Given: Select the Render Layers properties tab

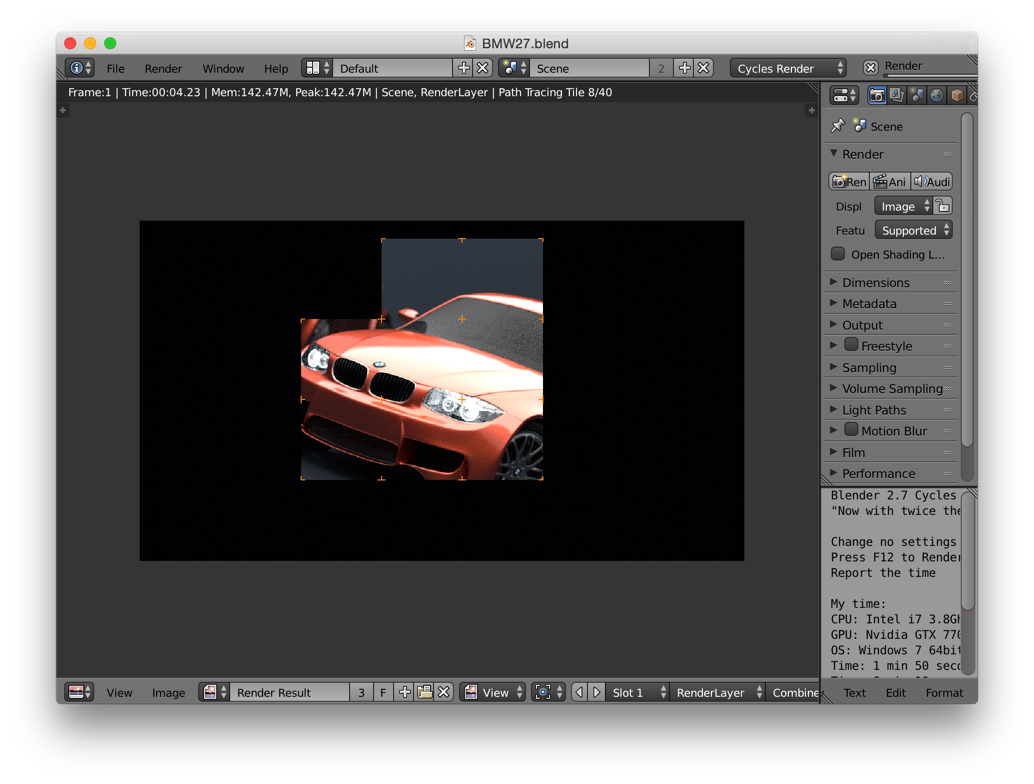Looking at the screenshot, I should [x=896, y=96].
